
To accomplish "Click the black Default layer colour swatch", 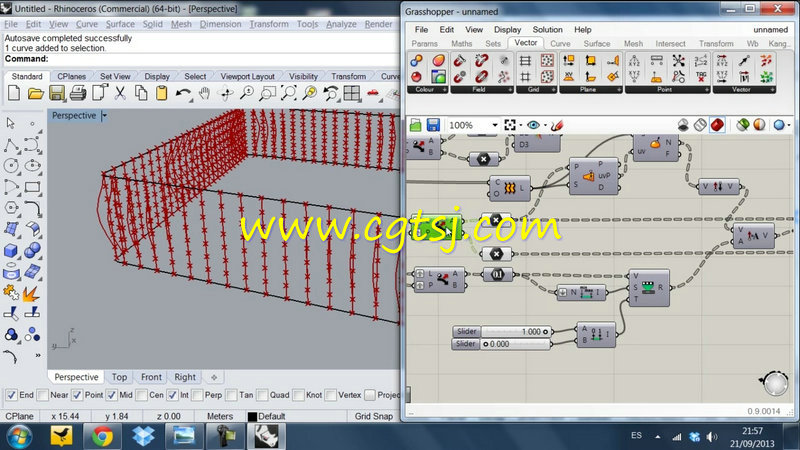I will (x=252, y=417).
